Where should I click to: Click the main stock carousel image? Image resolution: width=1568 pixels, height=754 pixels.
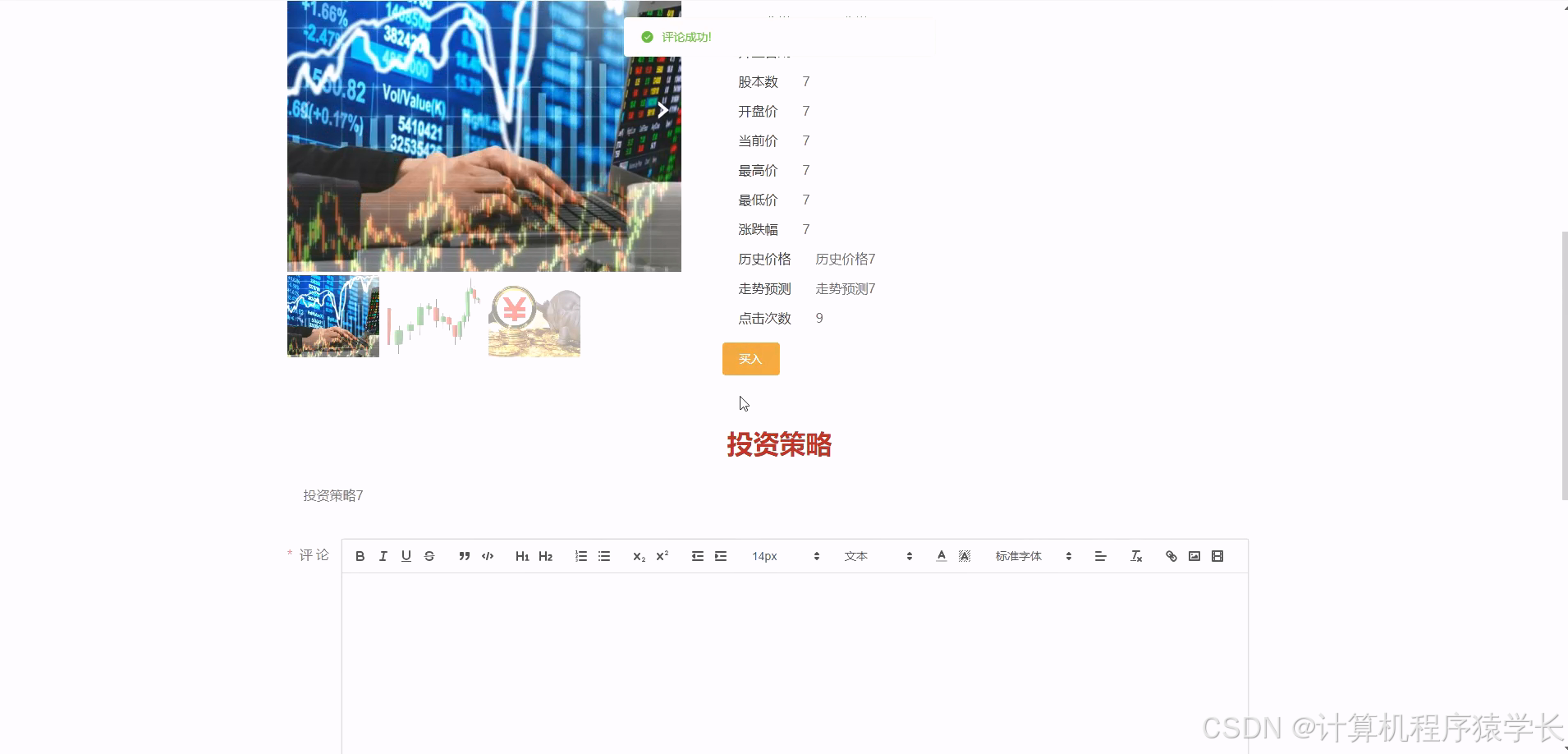pyautogui.click(x=484, y=136)
